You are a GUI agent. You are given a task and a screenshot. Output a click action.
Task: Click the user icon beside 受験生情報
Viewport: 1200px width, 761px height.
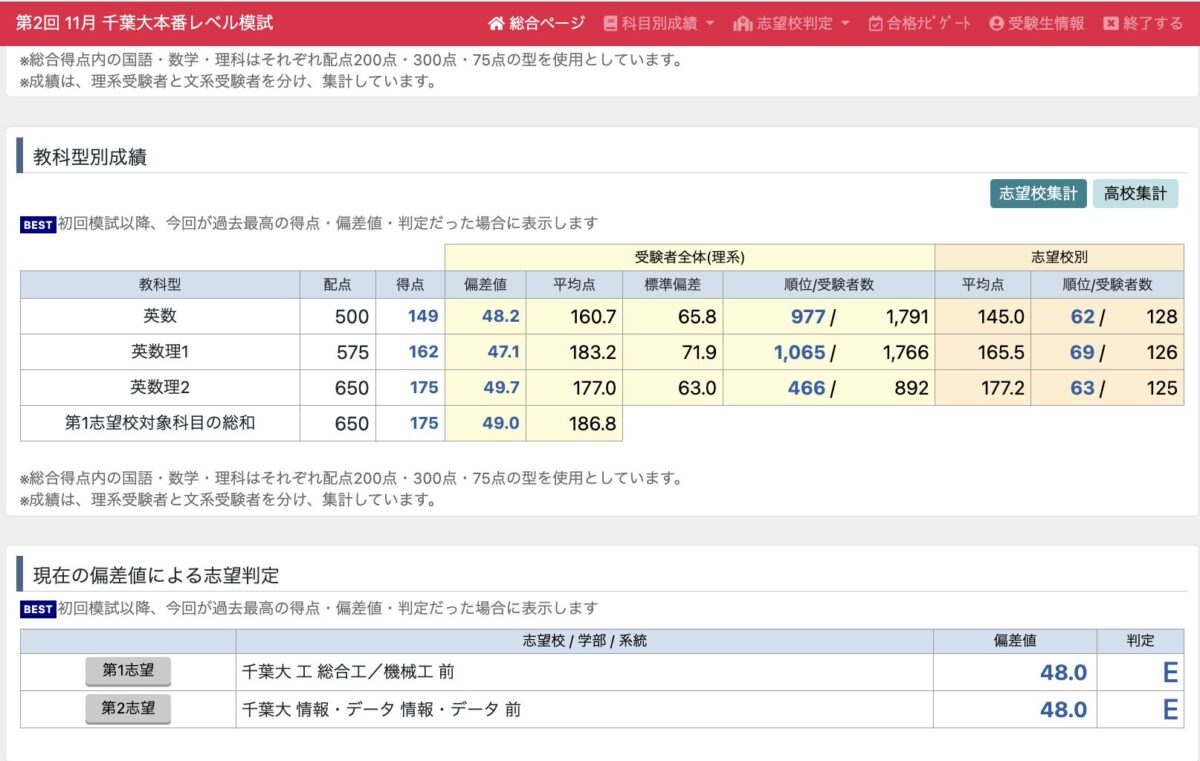(x=996, y=23)
